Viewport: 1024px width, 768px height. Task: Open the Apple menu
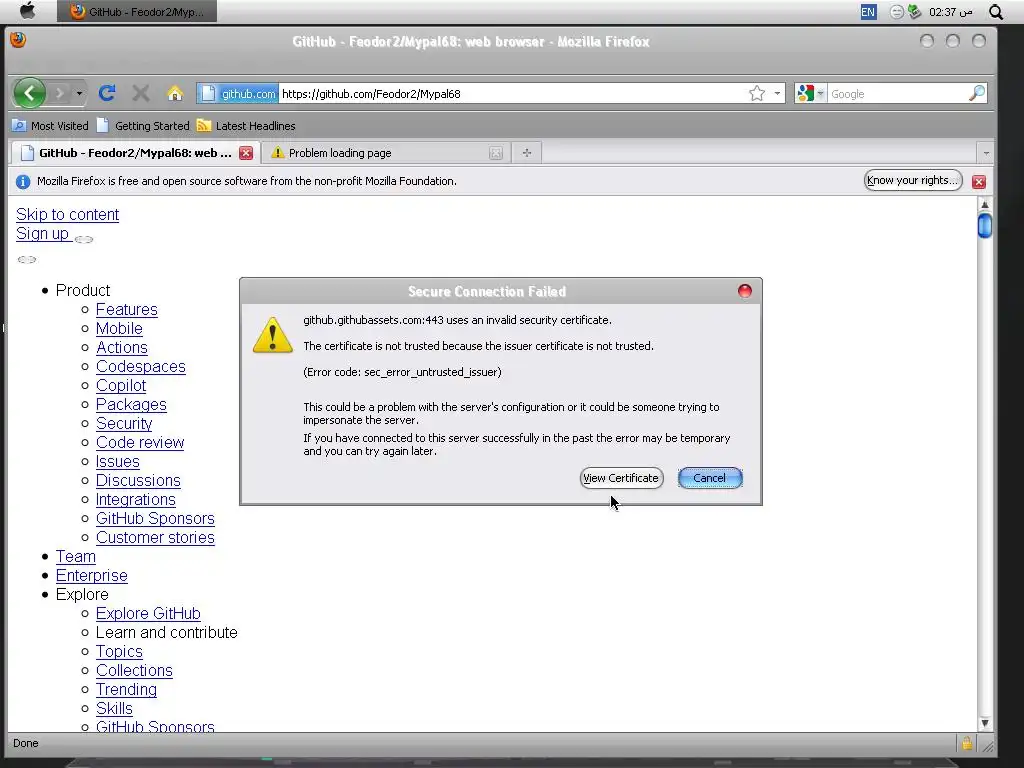point(27,11)
